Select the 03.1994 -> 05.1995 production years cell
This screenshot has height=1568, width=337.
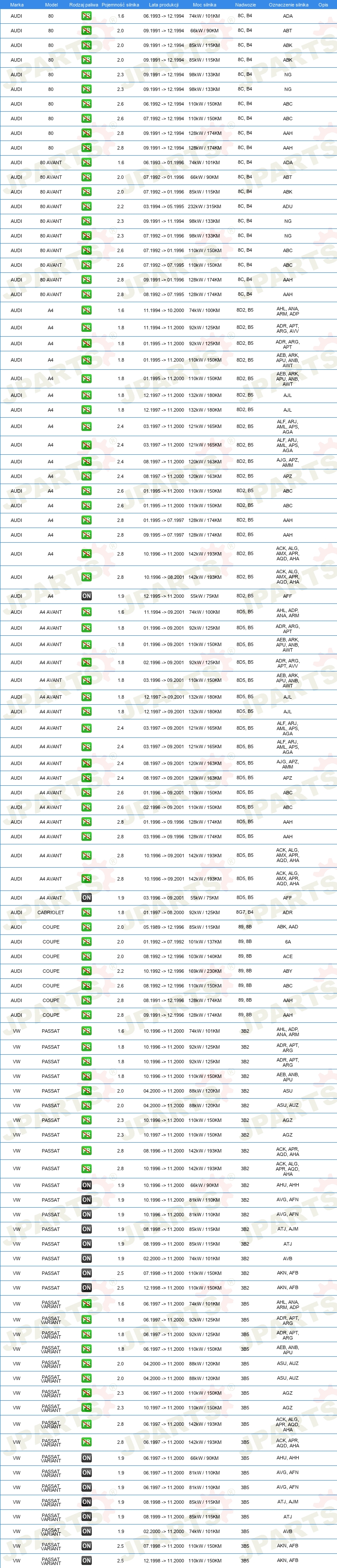click(x=164, y=206)
